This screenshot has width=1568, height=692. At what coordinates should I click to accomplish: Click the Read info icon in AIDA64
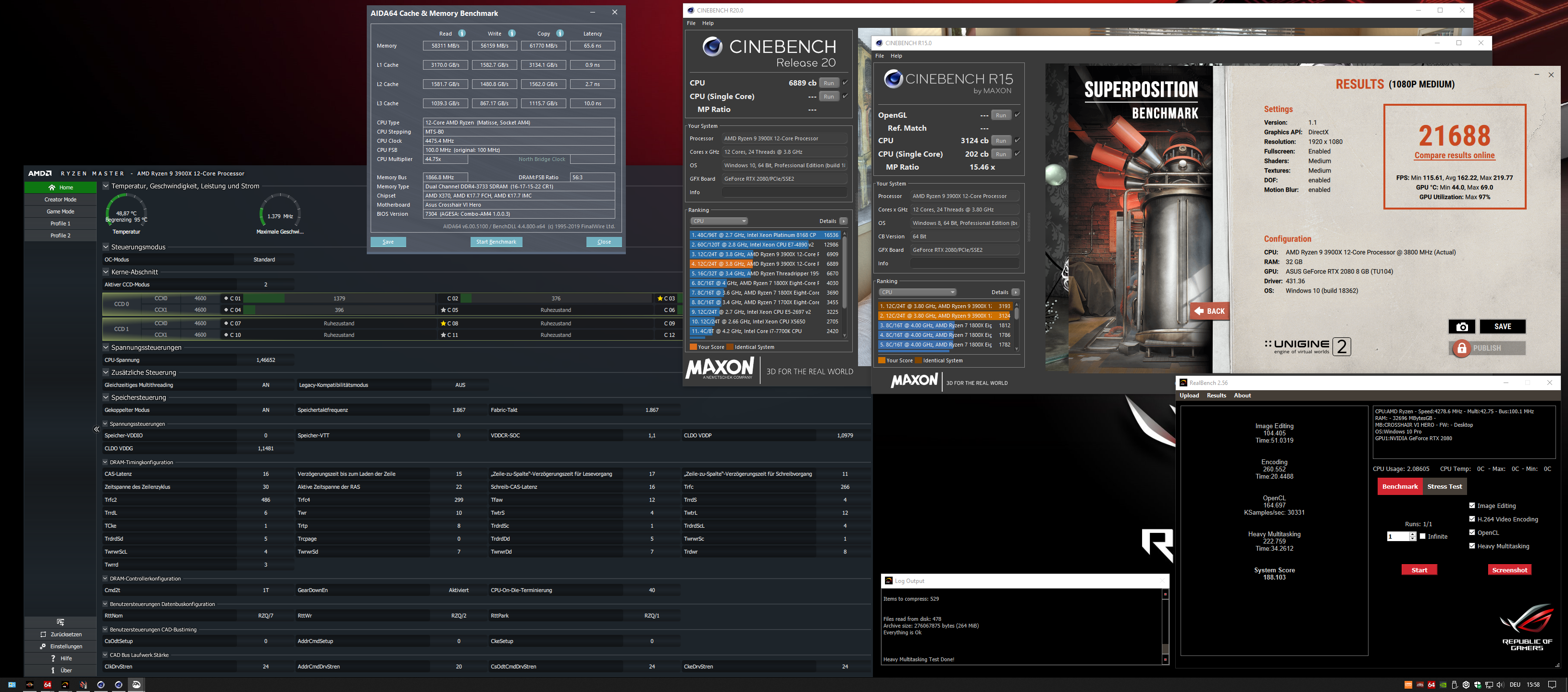(x=462, y=34)
